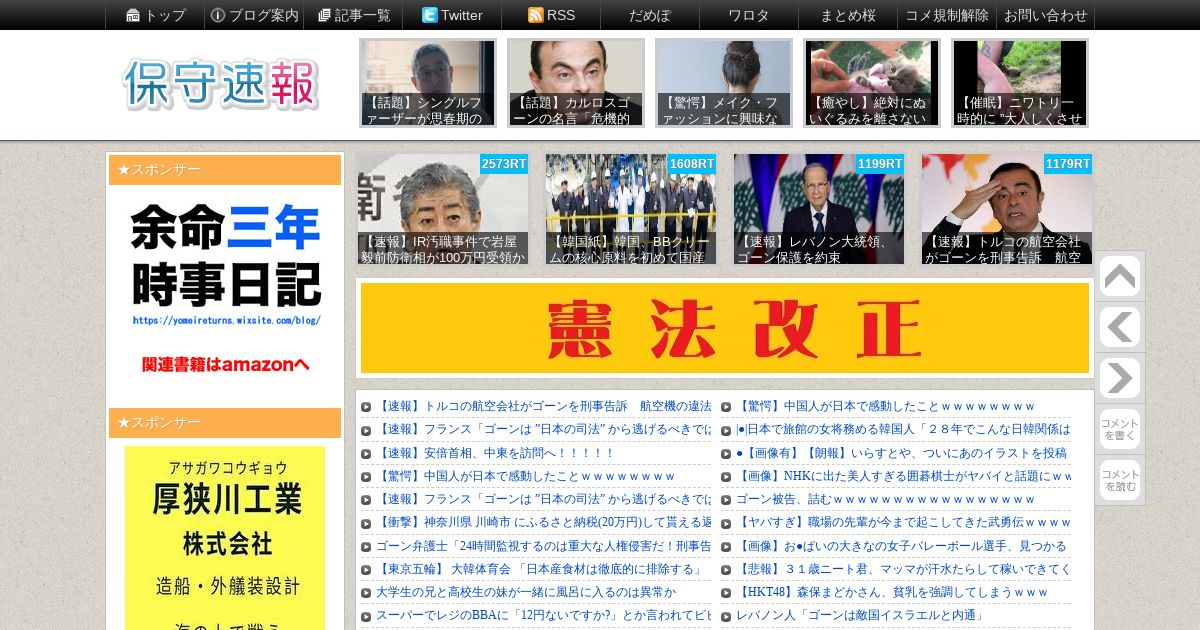Click the home icon beside トップ
The height and width of the screenshot is (630, 1200).
pyautogui.click(x=133, y=15)
